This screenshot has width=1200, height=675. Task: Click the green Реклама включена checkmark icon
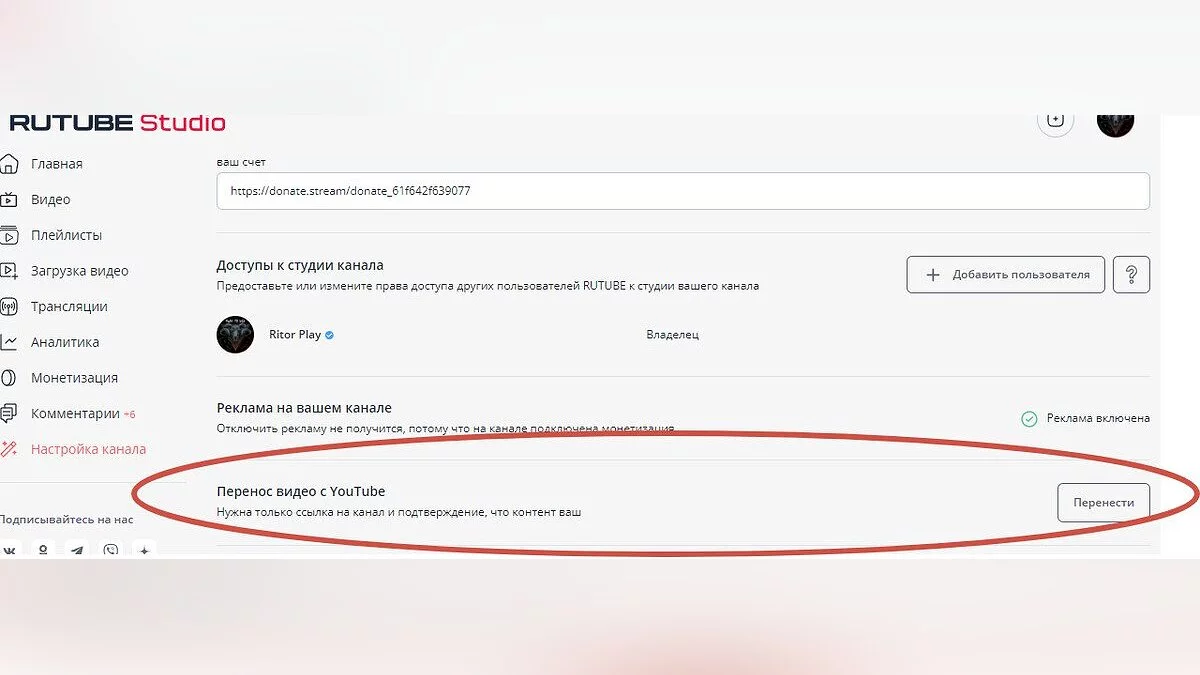[x=1029, y=418]
